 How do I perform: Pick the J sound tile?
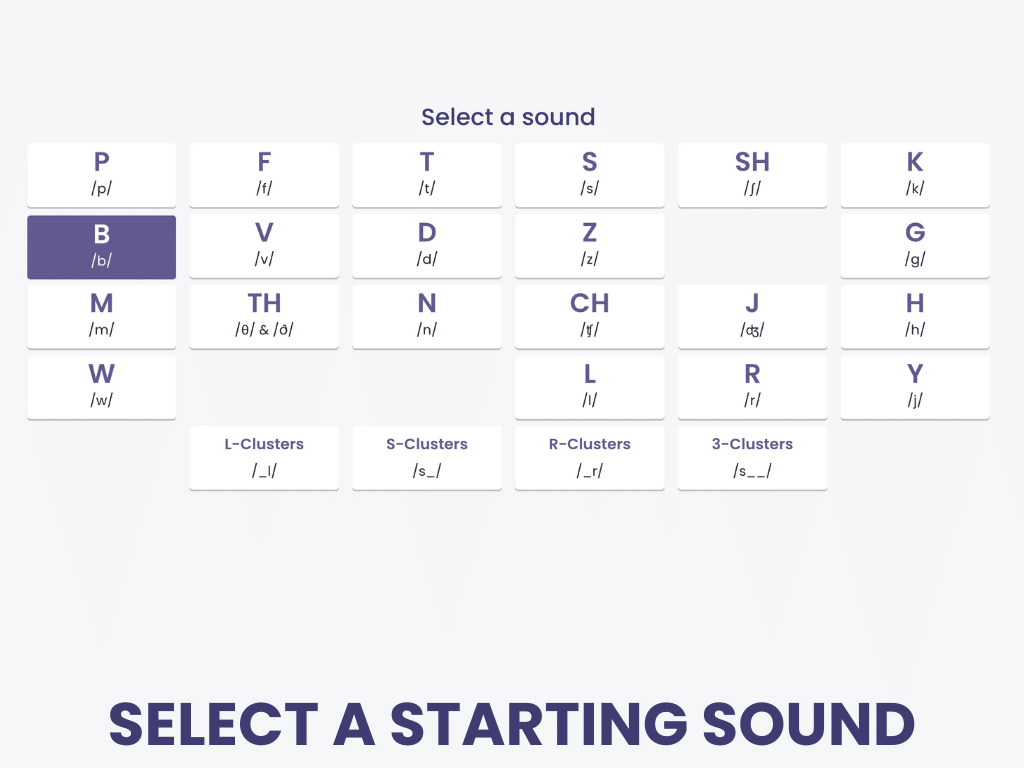click(752, 316)
